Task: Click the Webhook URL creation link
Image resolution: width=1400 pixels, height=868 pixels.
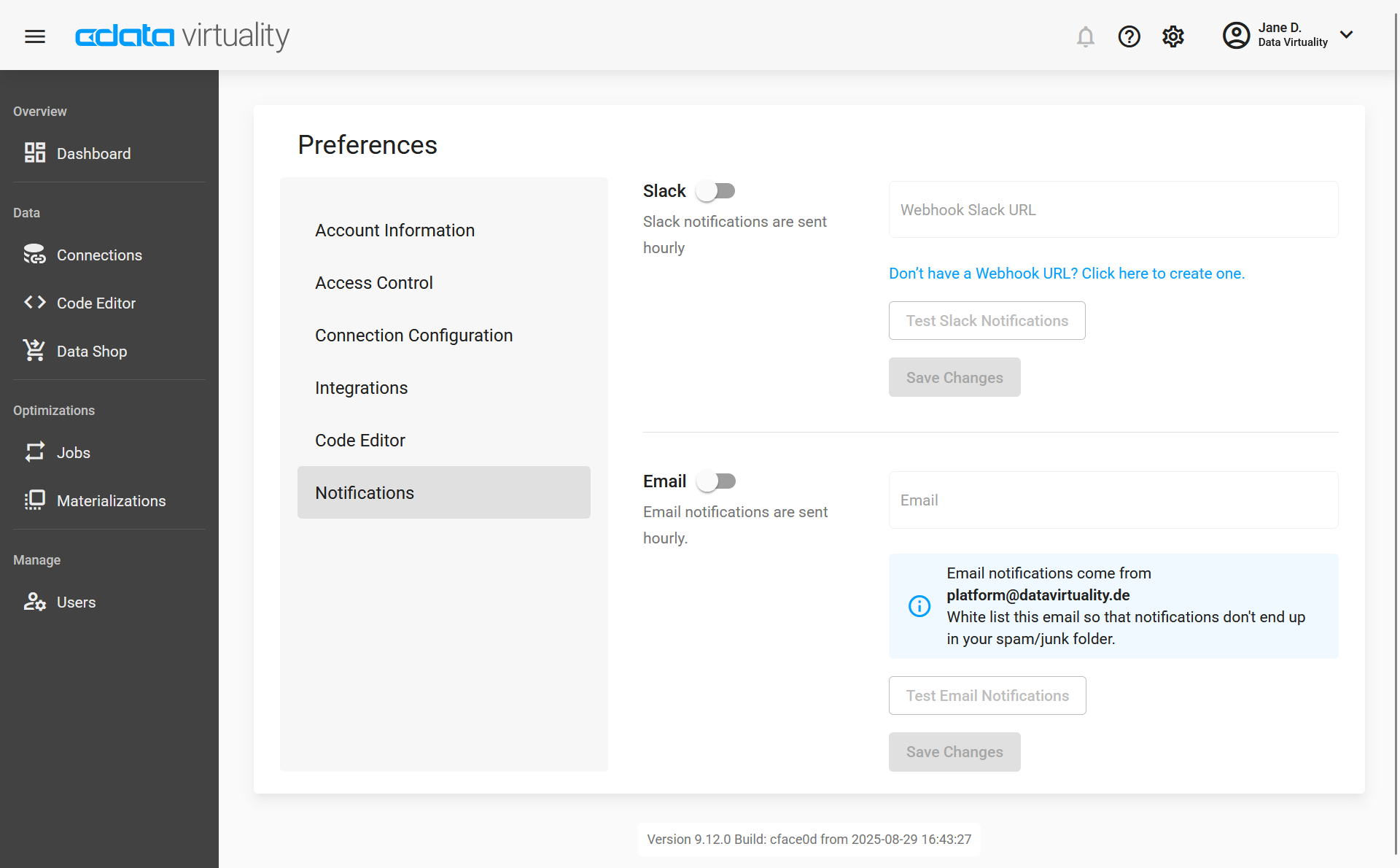Action: point(1066,273)
